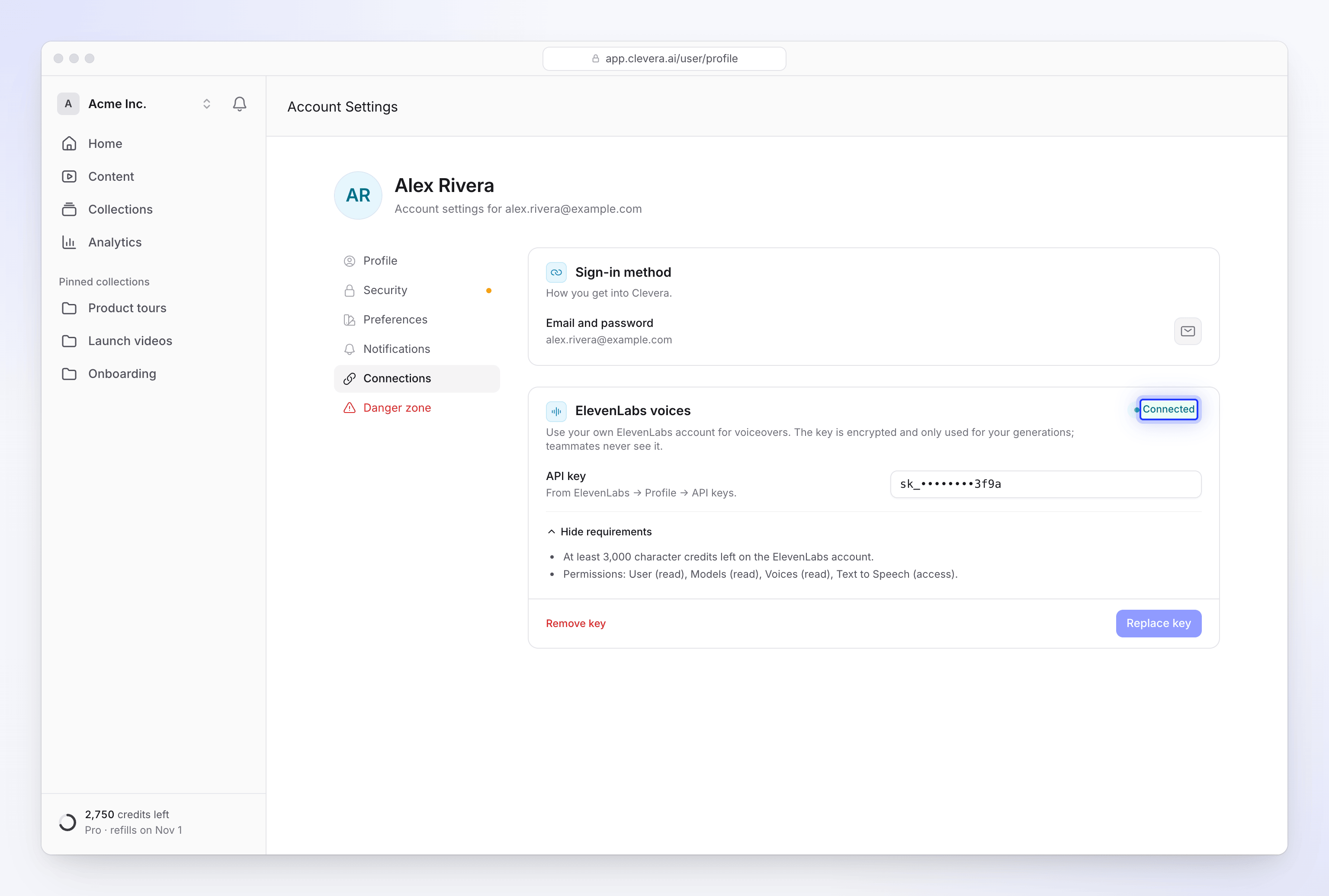
Task: Click 'Email and password' sign-in text
Action: (599, 323)
